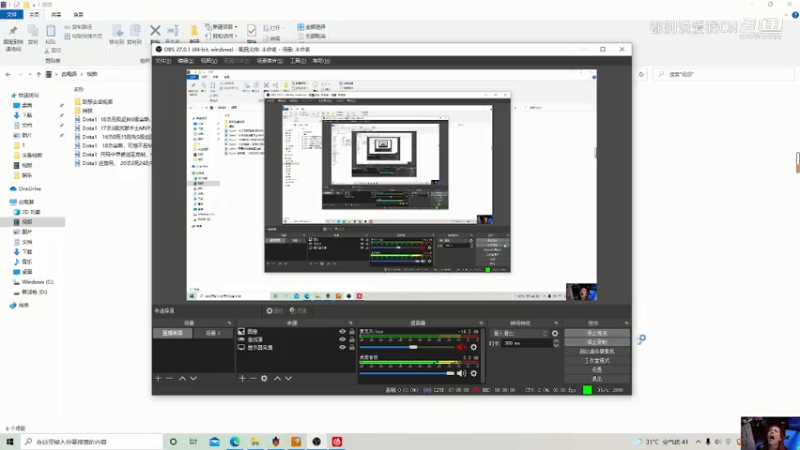This screenshot has width=800, height=450.
Task: Open Properties checkmark icon in Explorer ribbon
Action: coord(252,33)
